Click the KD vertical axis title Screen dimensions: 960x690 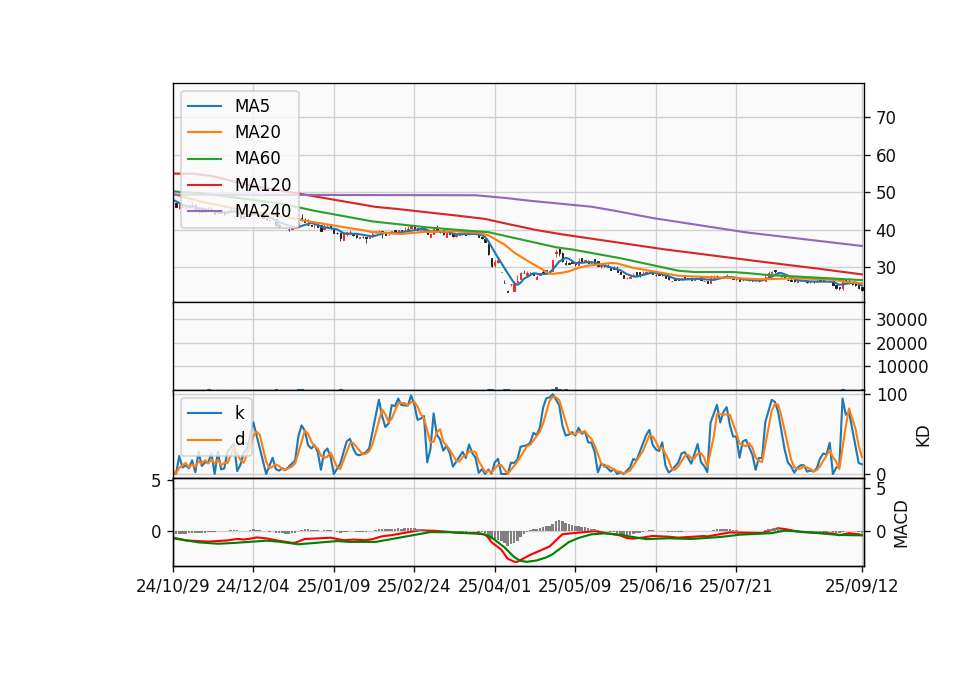click(x=923, y=437)
